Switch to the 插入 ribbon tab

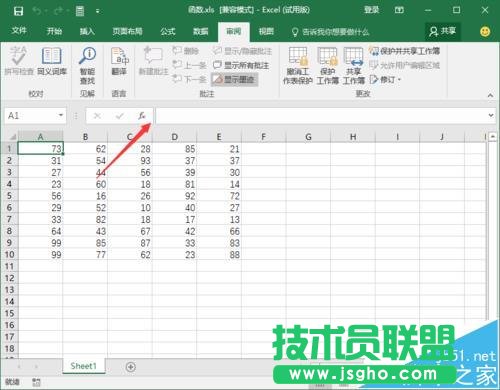[87, 31]
